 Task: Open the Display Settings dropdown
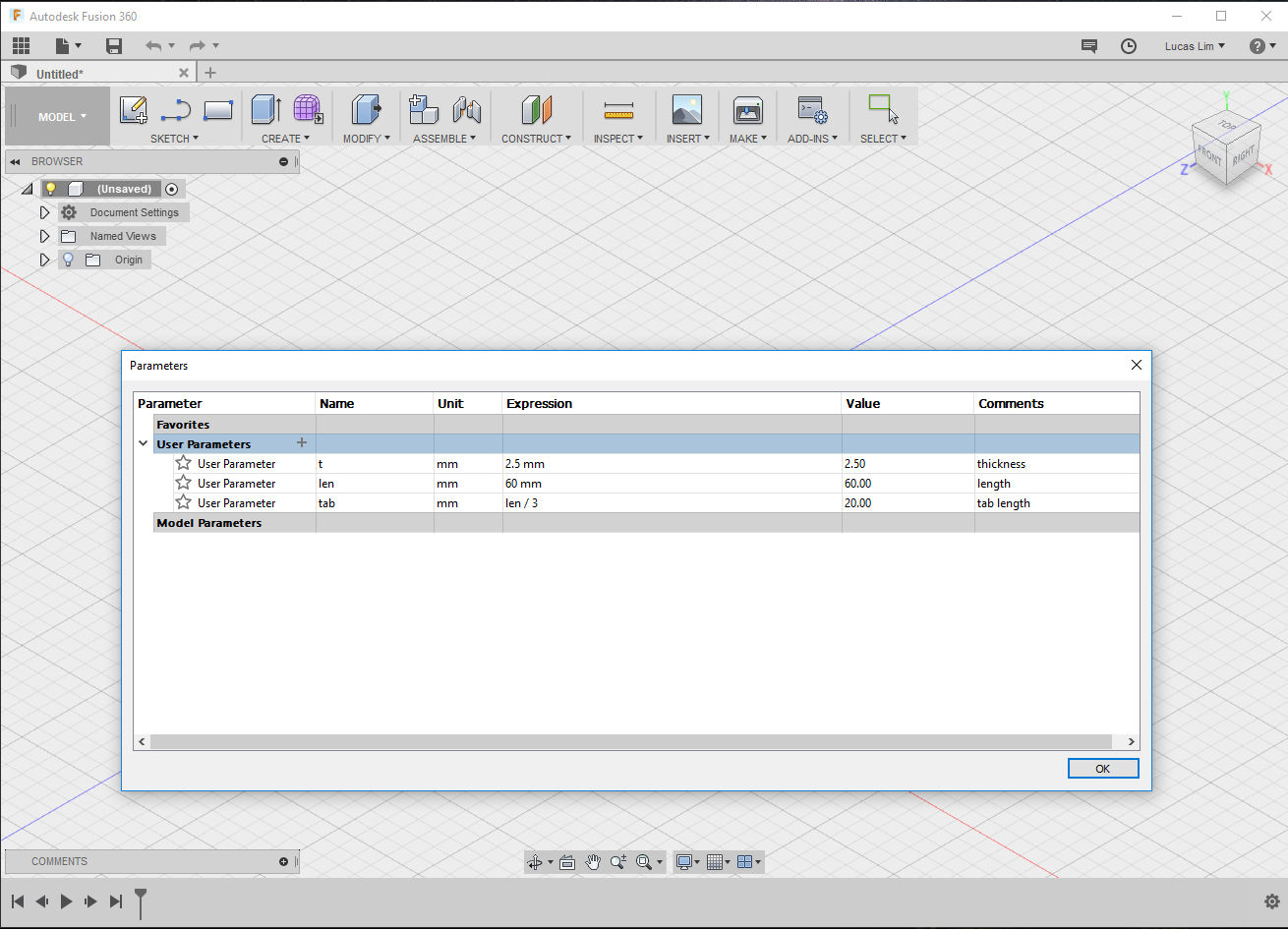coord(688,862)
